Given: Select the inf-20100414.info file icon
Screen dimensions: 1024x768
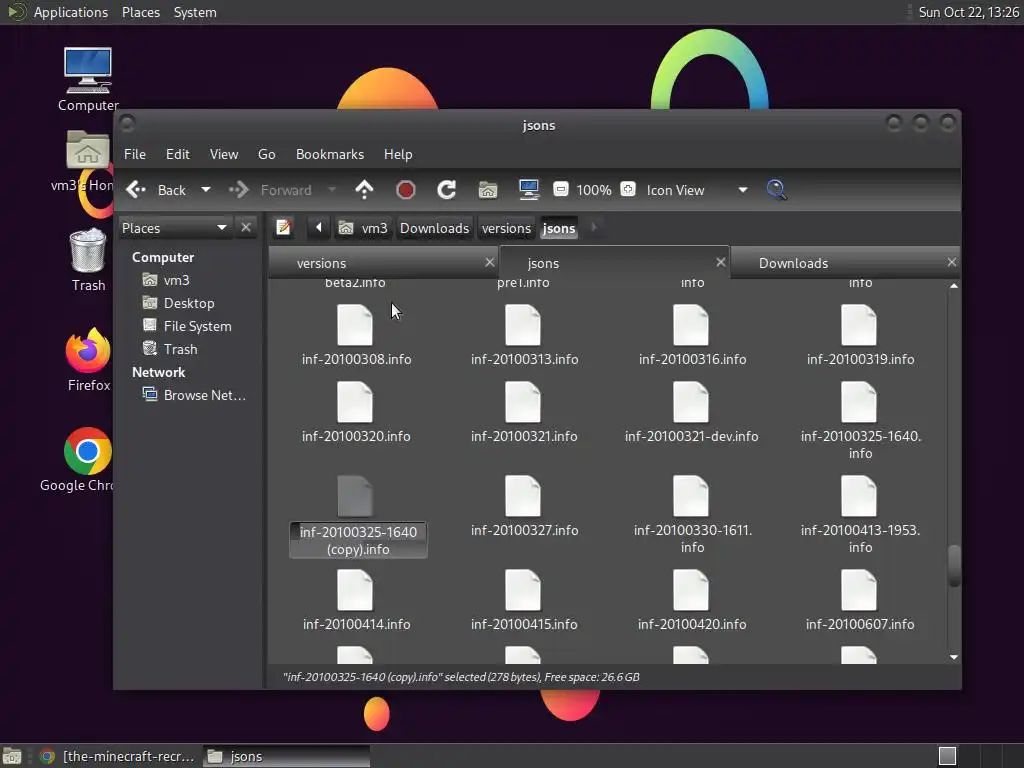Looking at the screenshot, I should pyautogui.click(x=355, y=590).
